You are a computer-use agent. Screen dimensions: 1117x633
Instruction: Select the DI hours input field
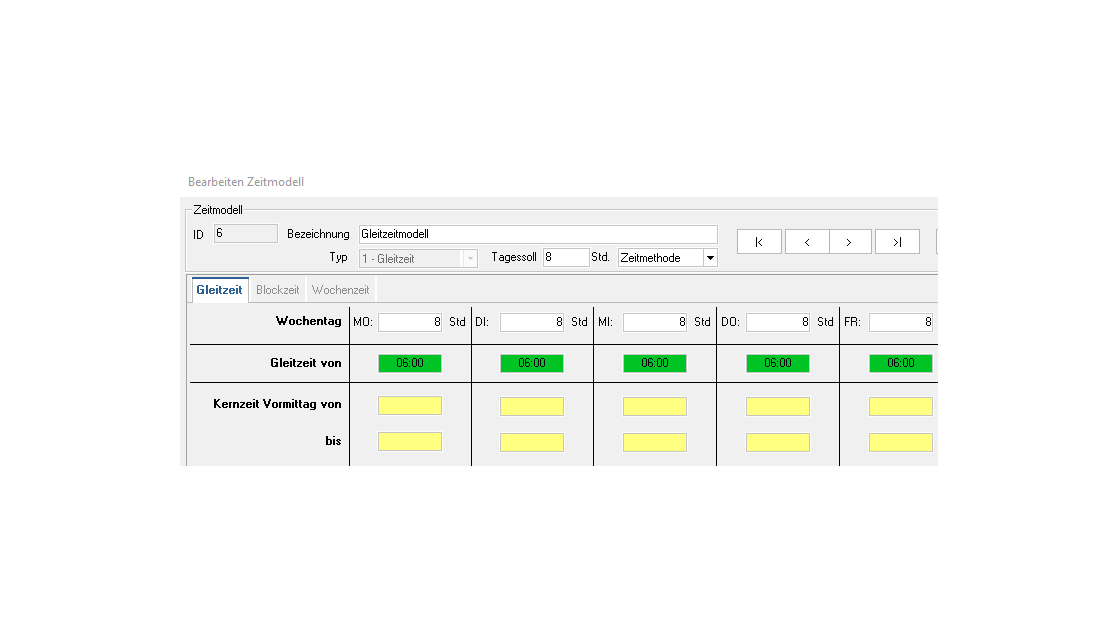tap(531, 322)
